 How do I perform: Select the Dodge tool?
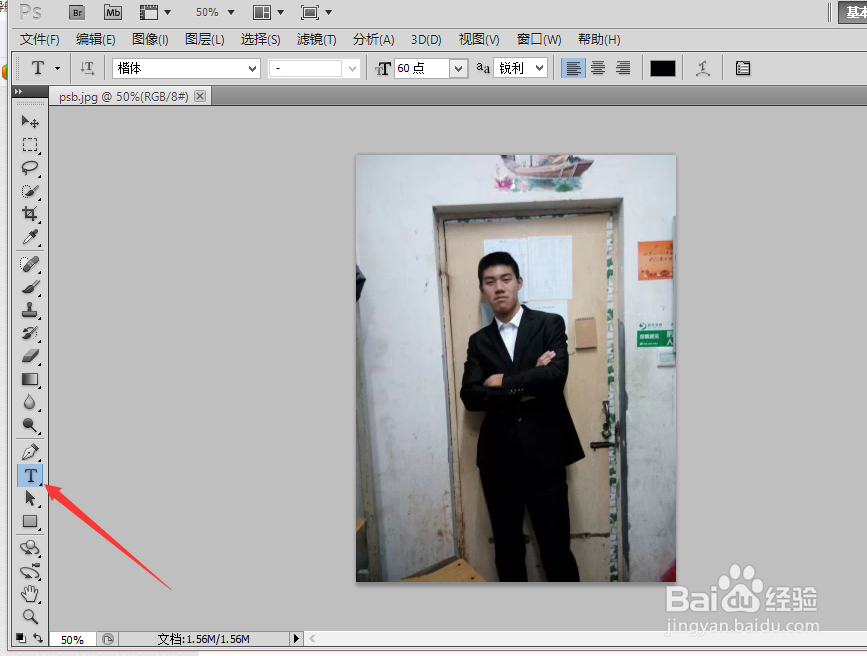[30, 425]
